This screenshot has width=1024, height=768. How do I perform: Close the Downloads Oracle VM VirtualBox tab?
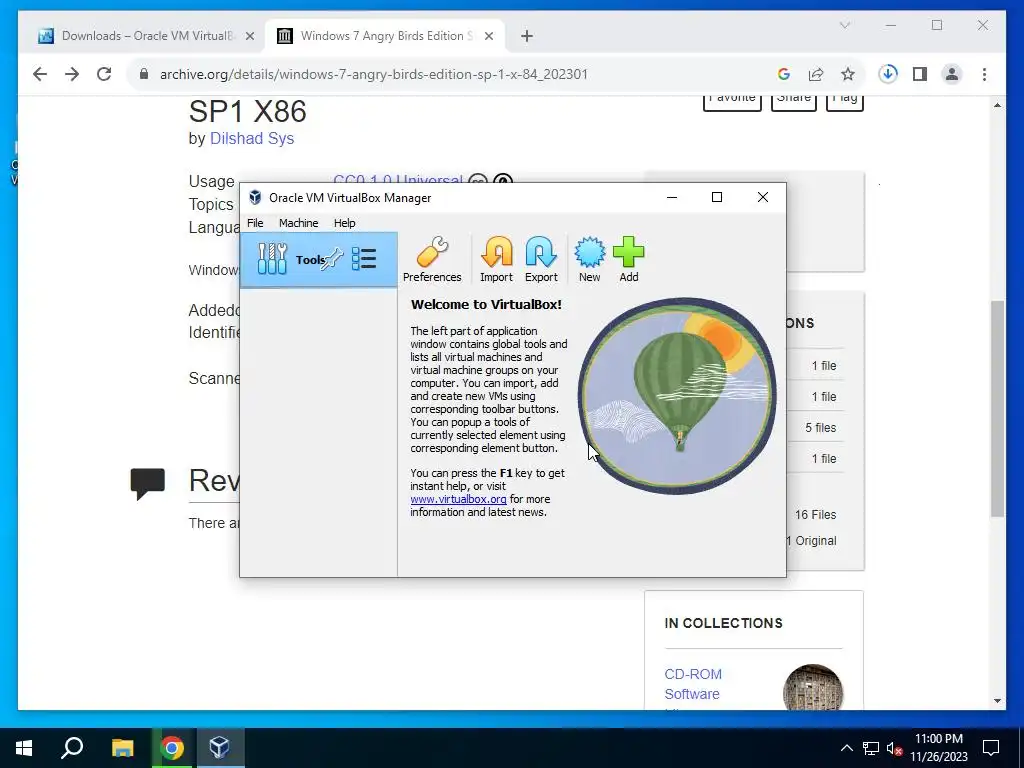[x=249, y=37]
